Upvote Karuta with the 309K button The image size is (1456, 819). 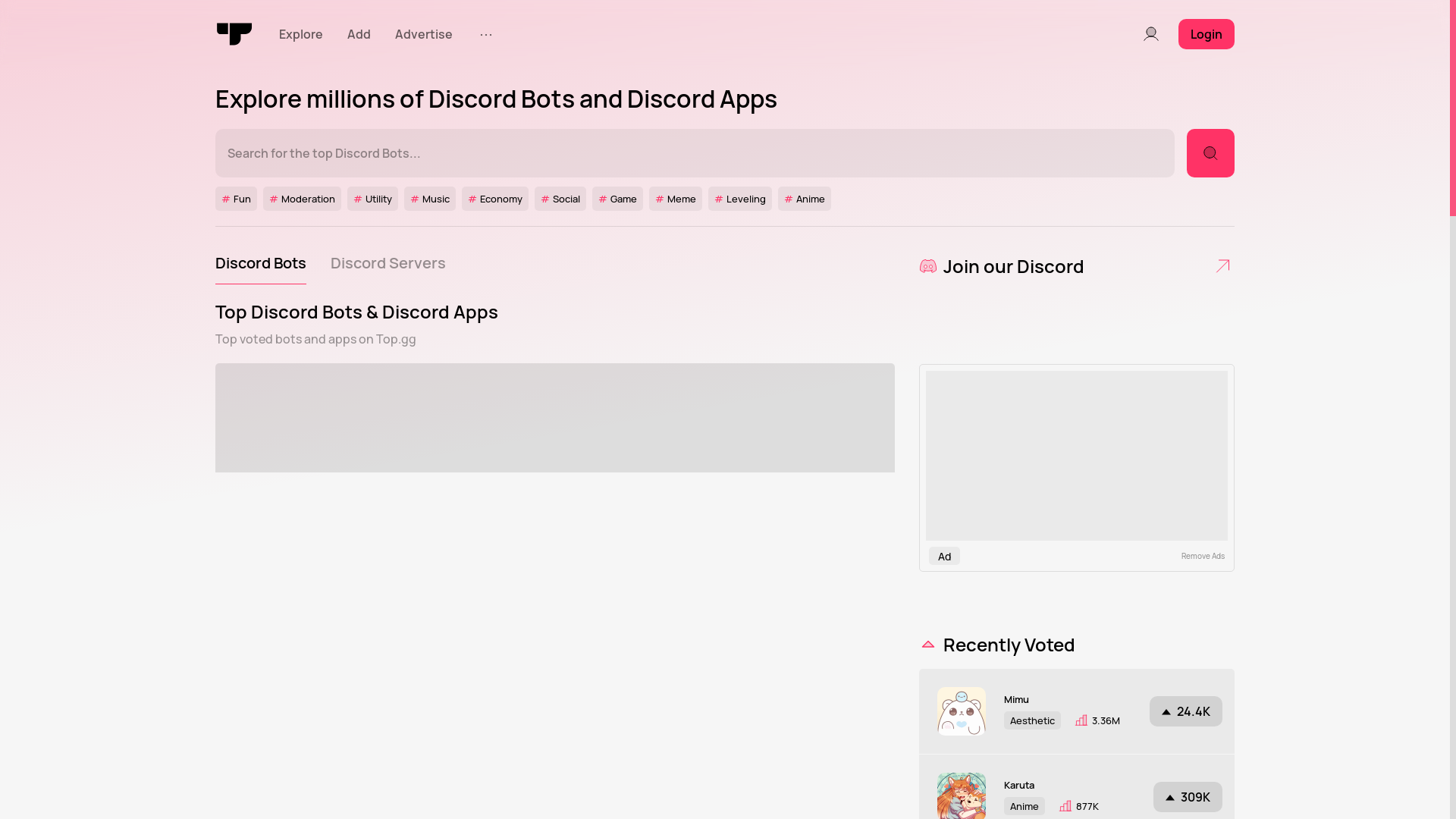(1188, 797)
